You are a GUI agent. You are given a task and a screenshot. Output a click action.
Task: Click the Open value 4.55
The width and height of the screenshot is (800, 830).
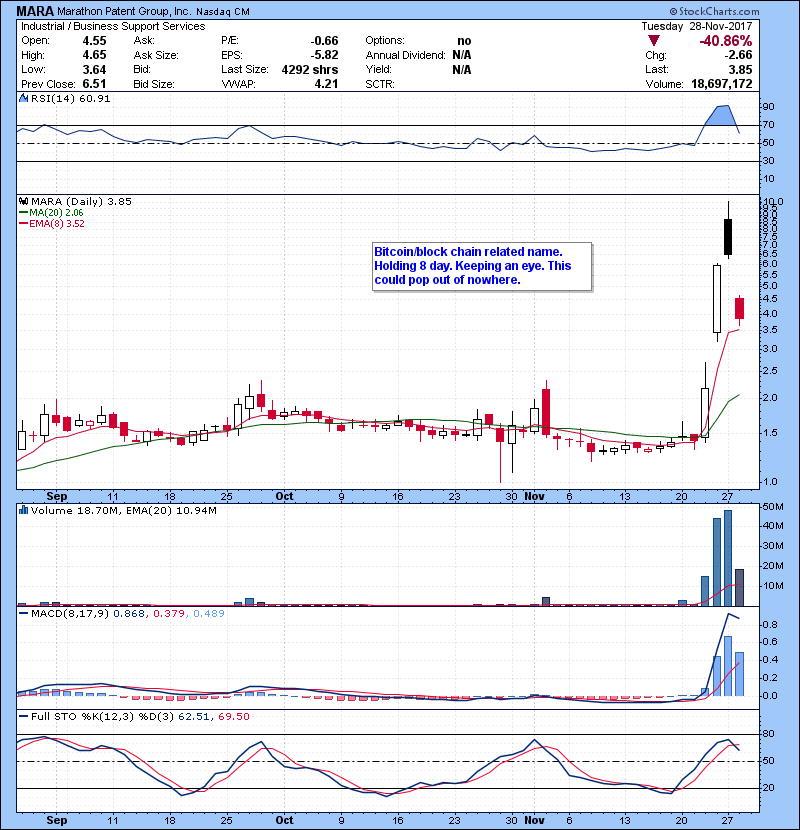pos(94,41)
